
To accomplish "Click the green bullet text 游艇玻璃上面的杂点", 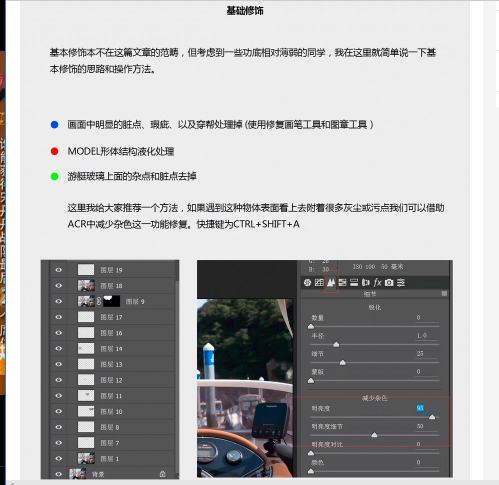I will click(132, 176).
